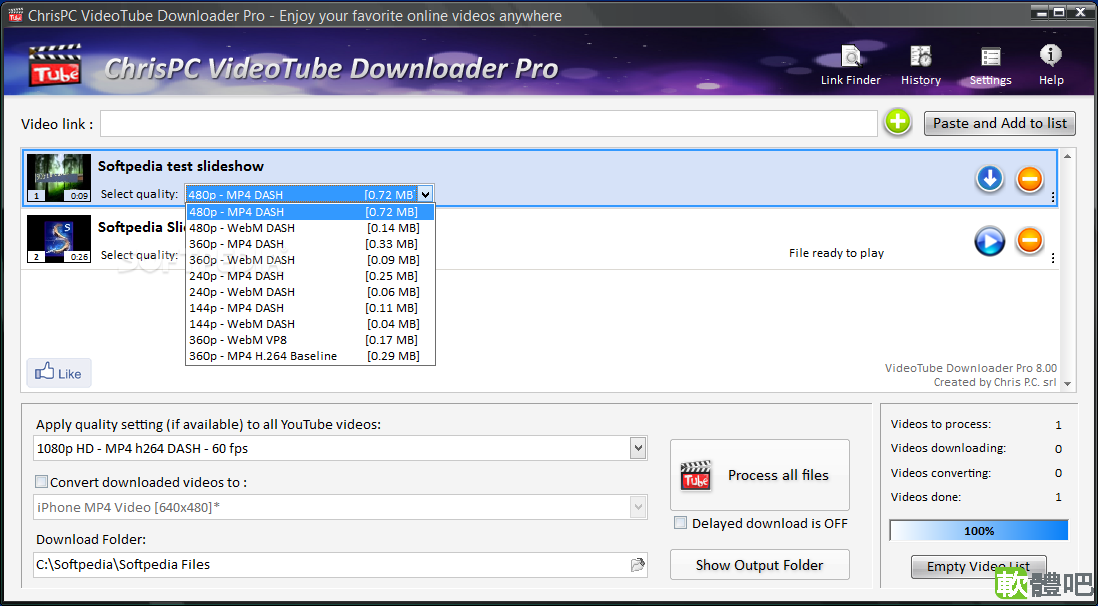Open more options for Softpedia test slideshow
1098x606 pixels.
click(1052, 198)
